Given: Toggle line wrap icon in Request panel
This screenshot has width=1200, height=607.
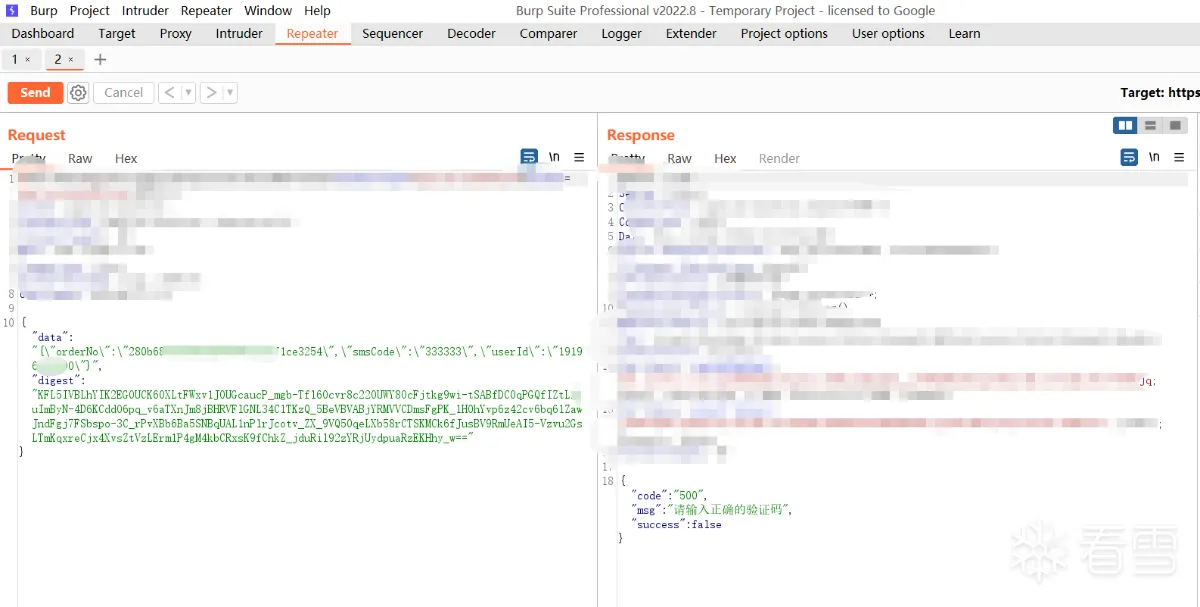Looking at the screenshot, I should pyautogui.click(x=529, y=157).
